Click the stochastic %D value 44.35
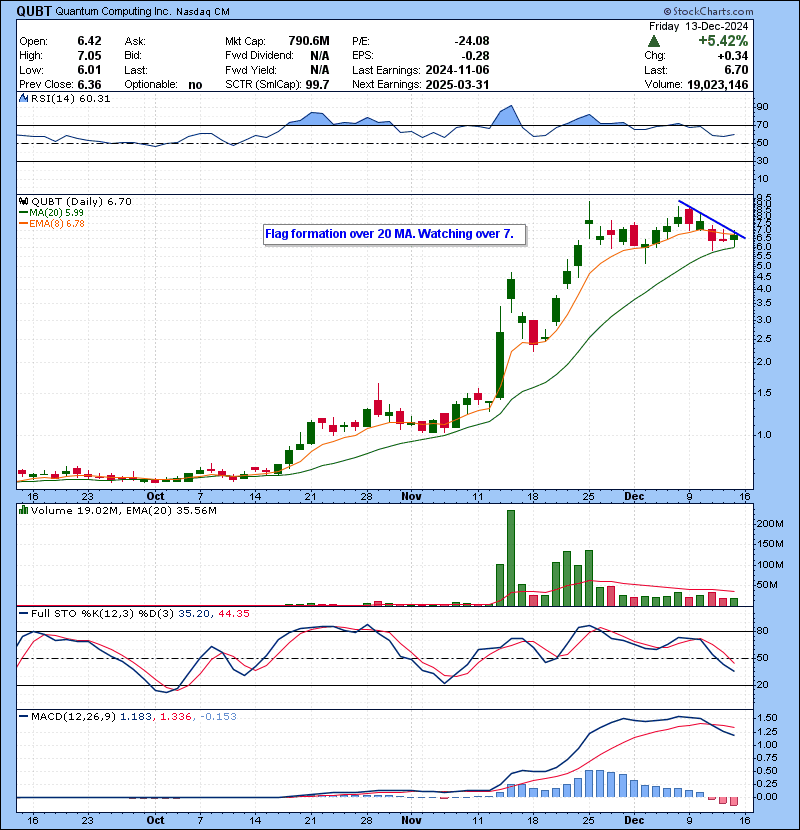The image size is (800, 830). [233, 614]
